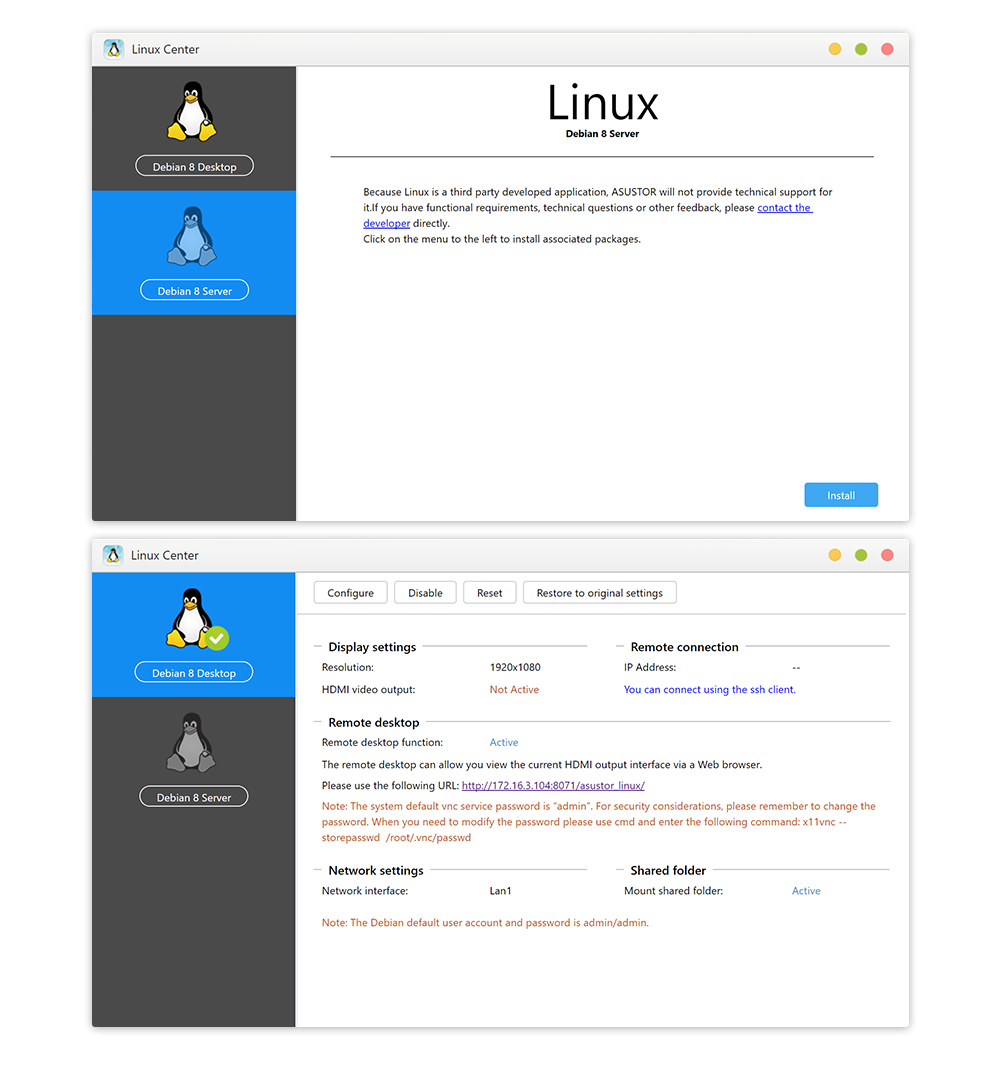1000x1066 pixels.
Task: Click the gray penguin icon in the lower window sidebar
Action: (x=192, y=742)
